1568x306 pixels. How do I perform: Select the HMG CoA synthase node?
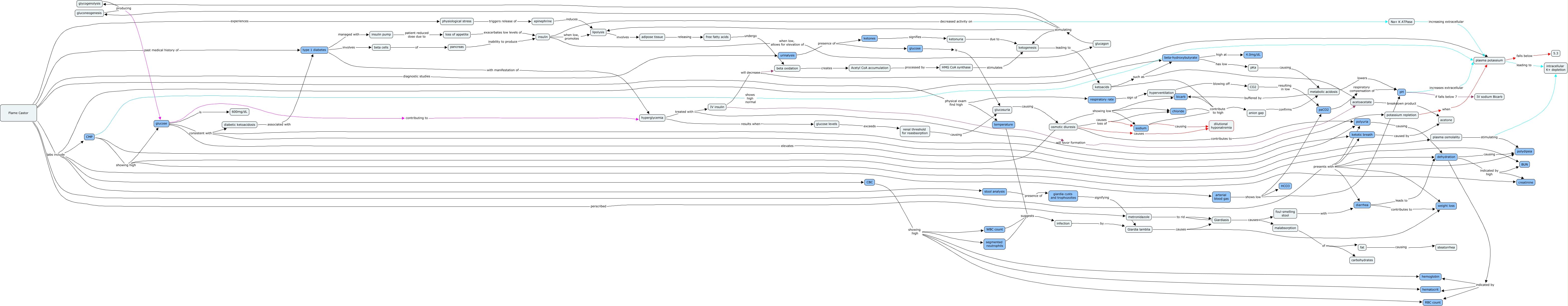tap(956, 68)
